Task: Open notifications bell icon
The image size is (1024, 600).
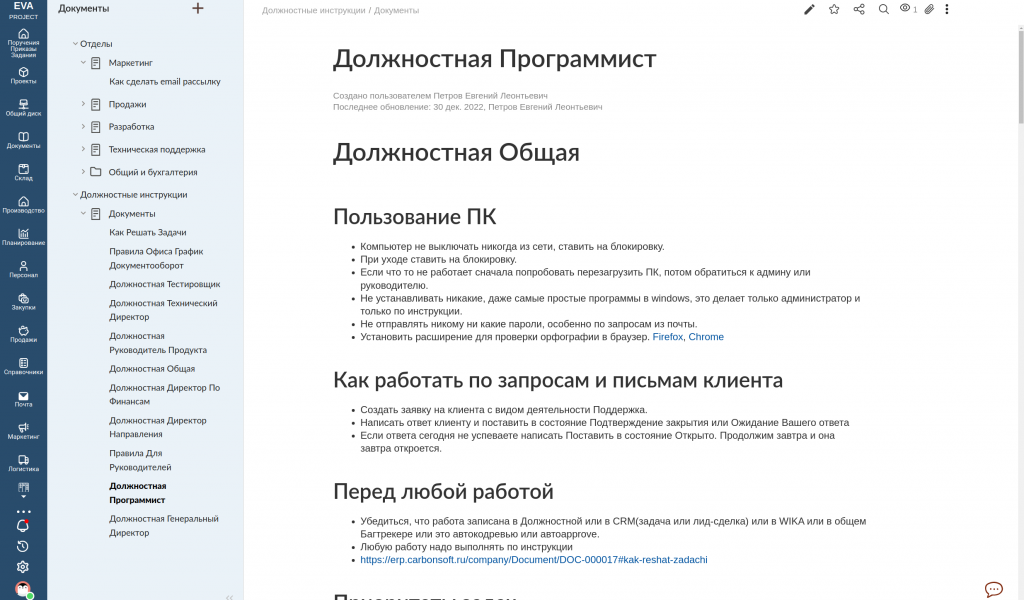Action: tap(23, 526)
